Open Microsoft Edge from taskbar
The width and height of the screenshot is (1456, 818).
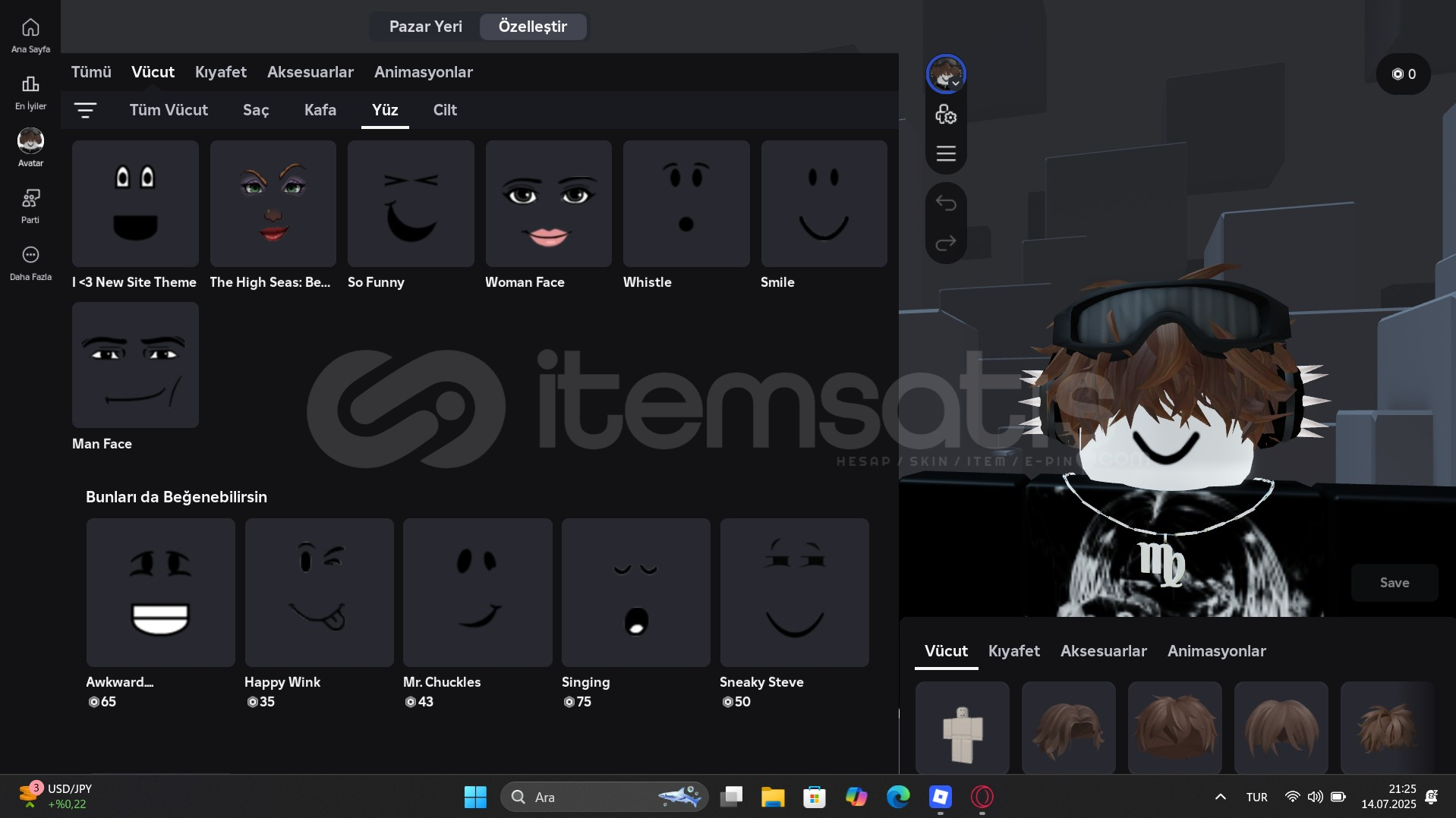tap(898, 797)
